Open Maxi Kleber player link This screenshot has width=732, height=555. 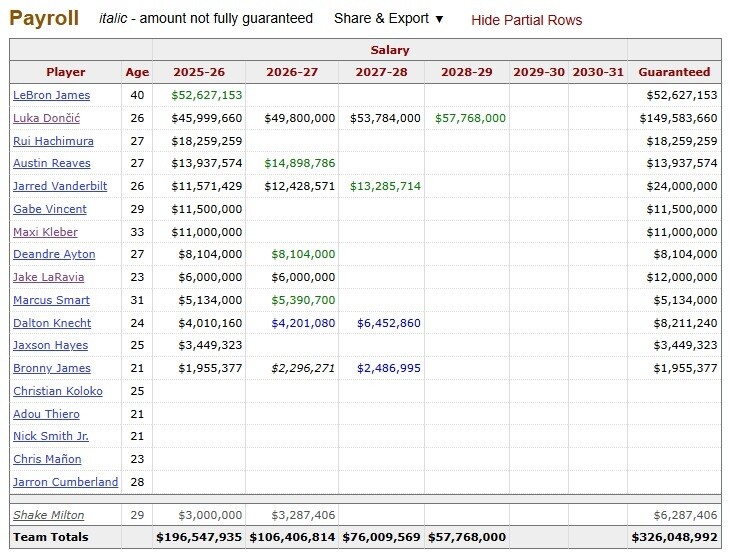[45, 232]
